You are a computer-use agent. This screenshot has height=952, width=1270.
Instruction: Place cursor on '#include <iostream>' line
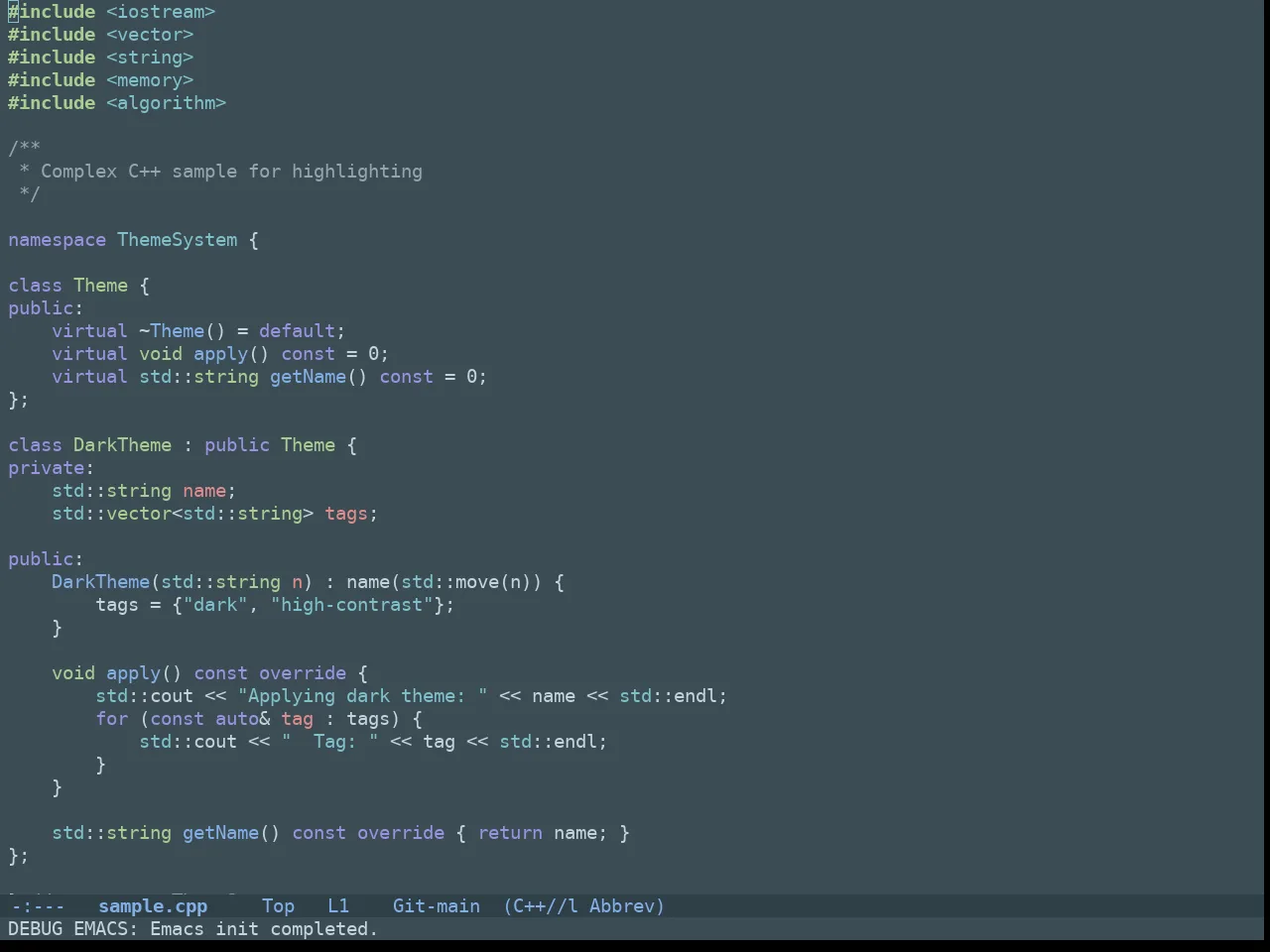click(x=111, y=12)
